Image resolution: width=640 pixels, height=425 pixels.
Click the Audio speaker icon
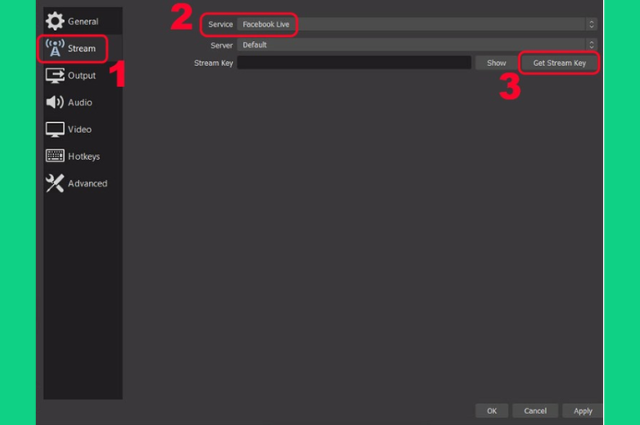pos(55,102)
